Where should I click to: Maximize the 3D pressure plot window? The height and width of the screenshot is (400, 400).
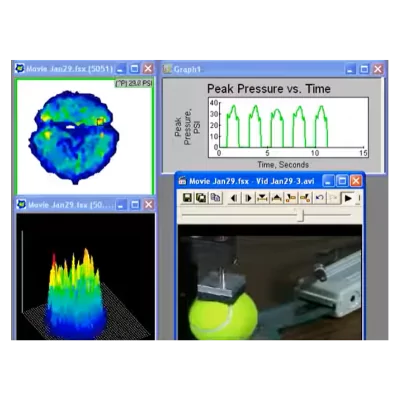[135, 204]
